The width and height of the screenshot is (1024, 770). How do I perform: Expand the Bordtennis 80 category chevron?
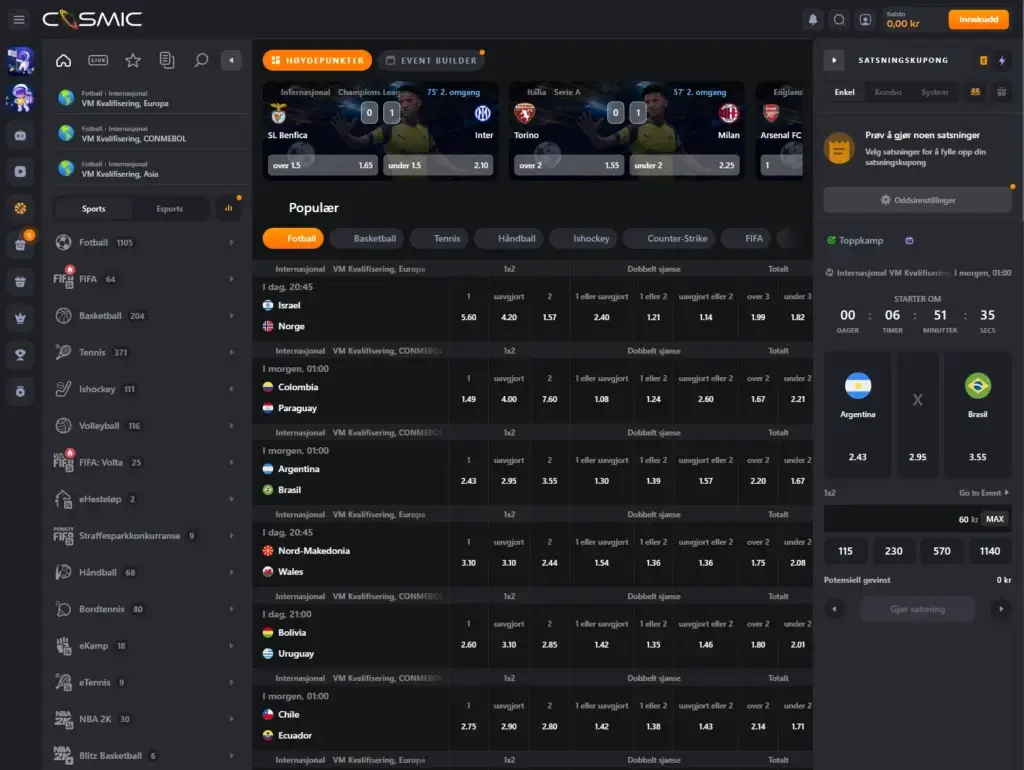coord(231,609)
